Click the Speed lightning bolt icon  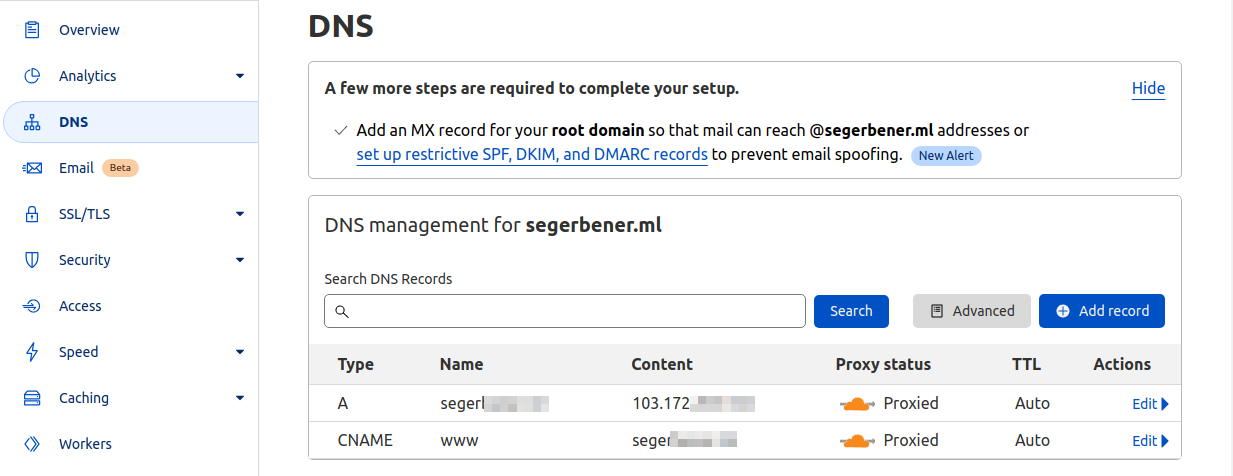click(x=32, y=352)
